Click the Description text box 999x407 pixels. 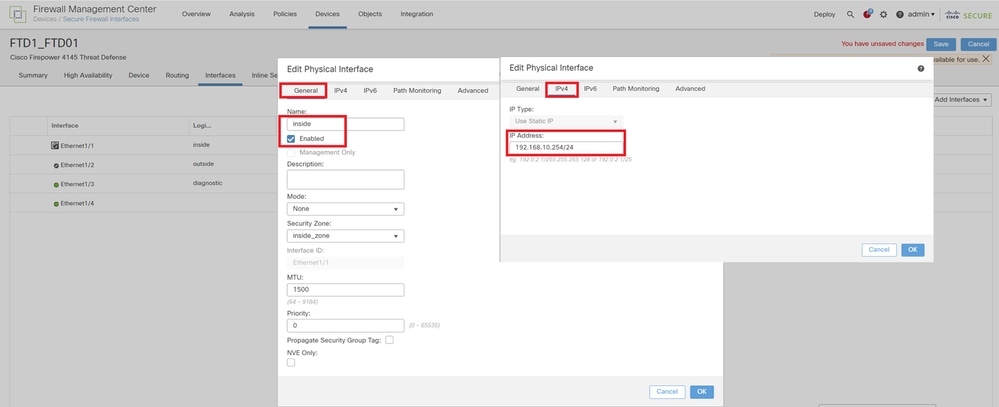tap(345, 179)
